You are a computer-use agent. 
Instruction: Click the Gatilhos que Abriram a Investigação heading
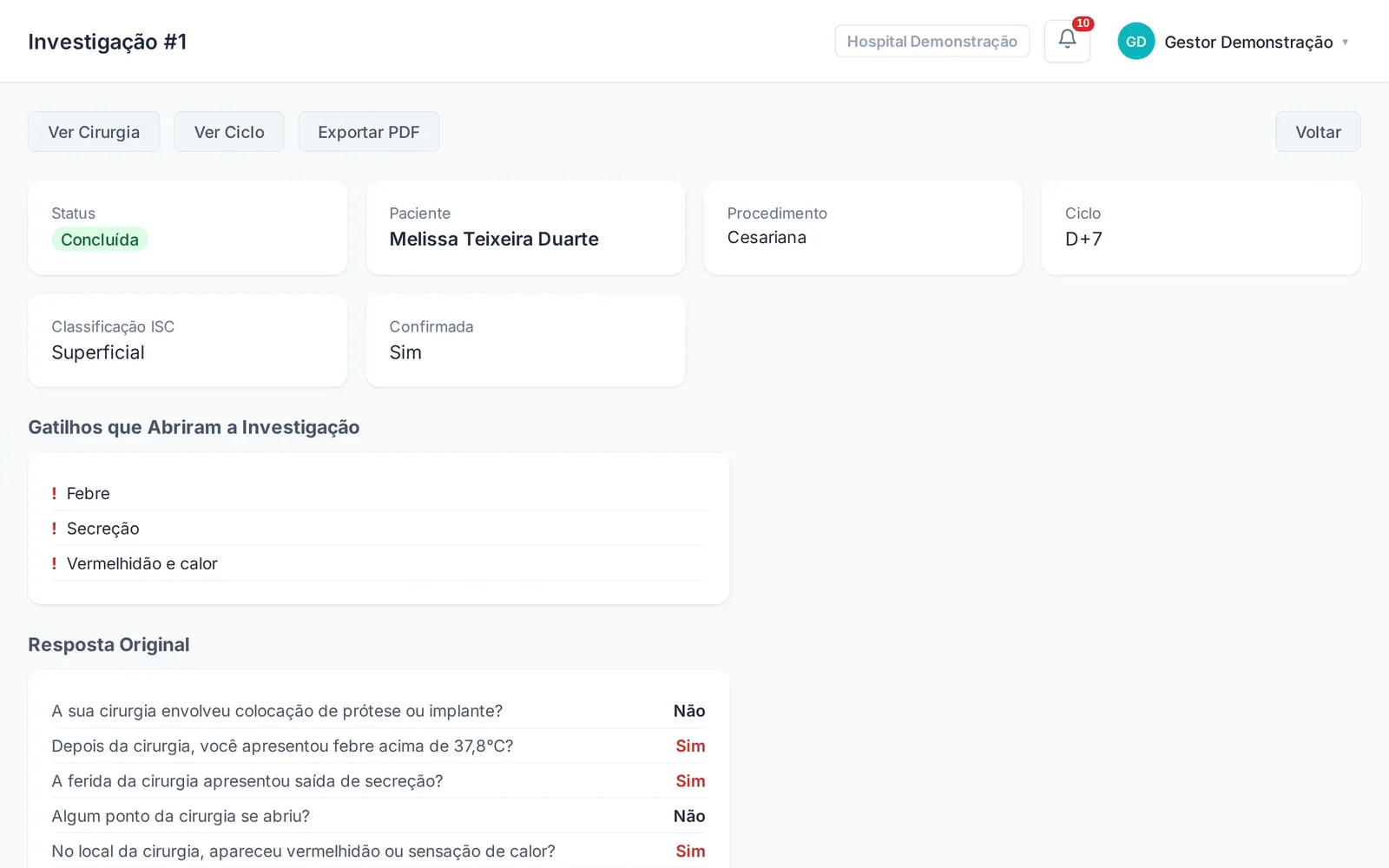194,427
